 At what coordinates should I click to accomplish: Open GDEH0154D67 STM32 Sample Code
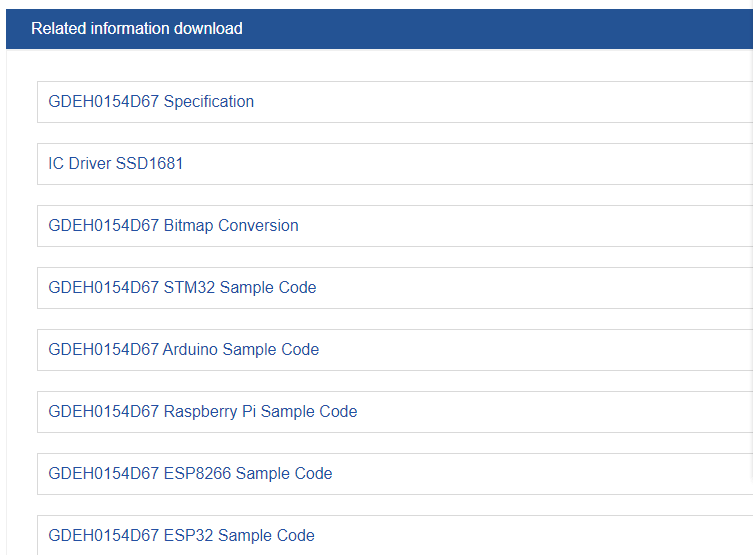(182, 288)
